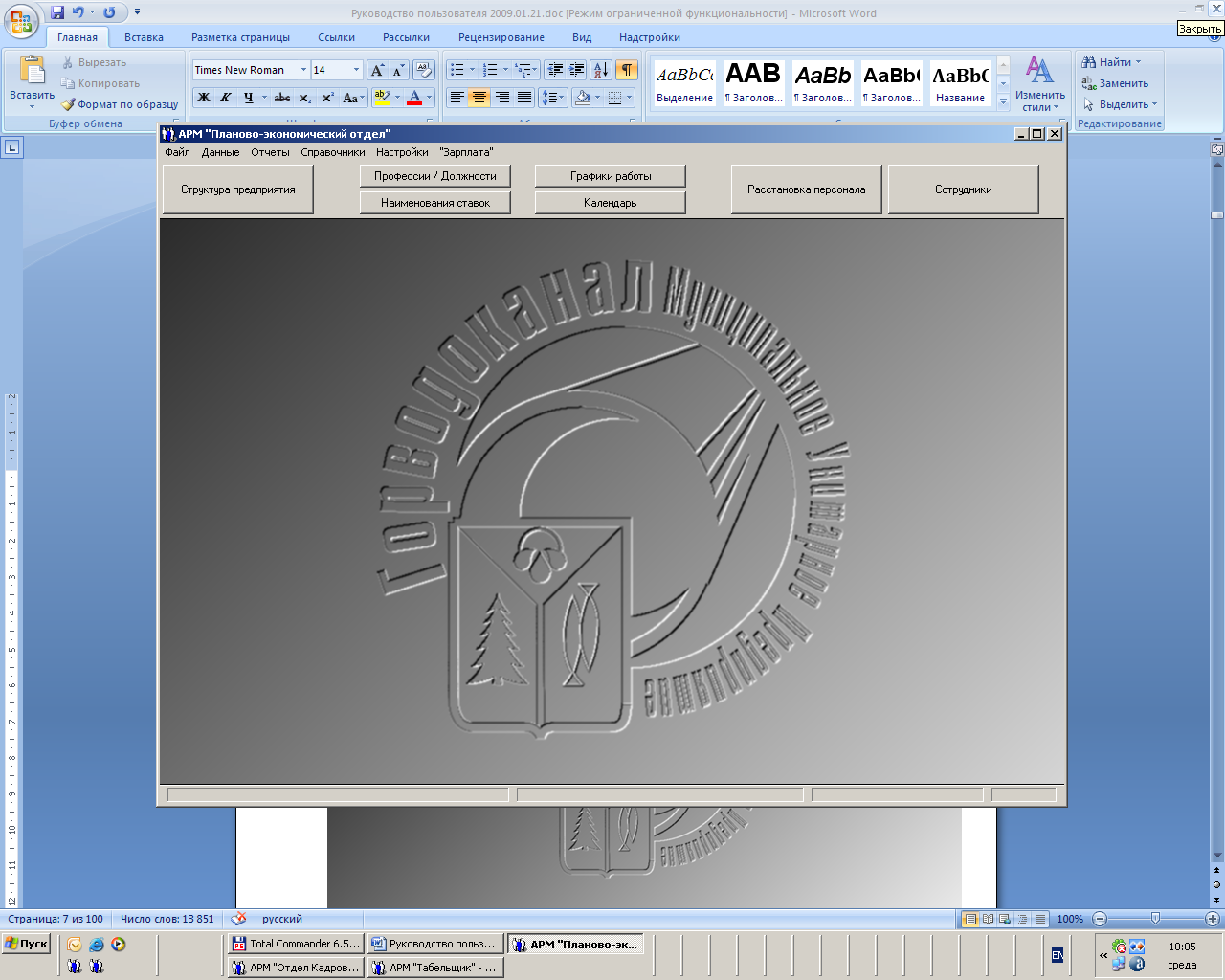Open the proofing spell-check icon in status bar
The width and height of the screenshot is (1225, 980).
tap(239, 919)
